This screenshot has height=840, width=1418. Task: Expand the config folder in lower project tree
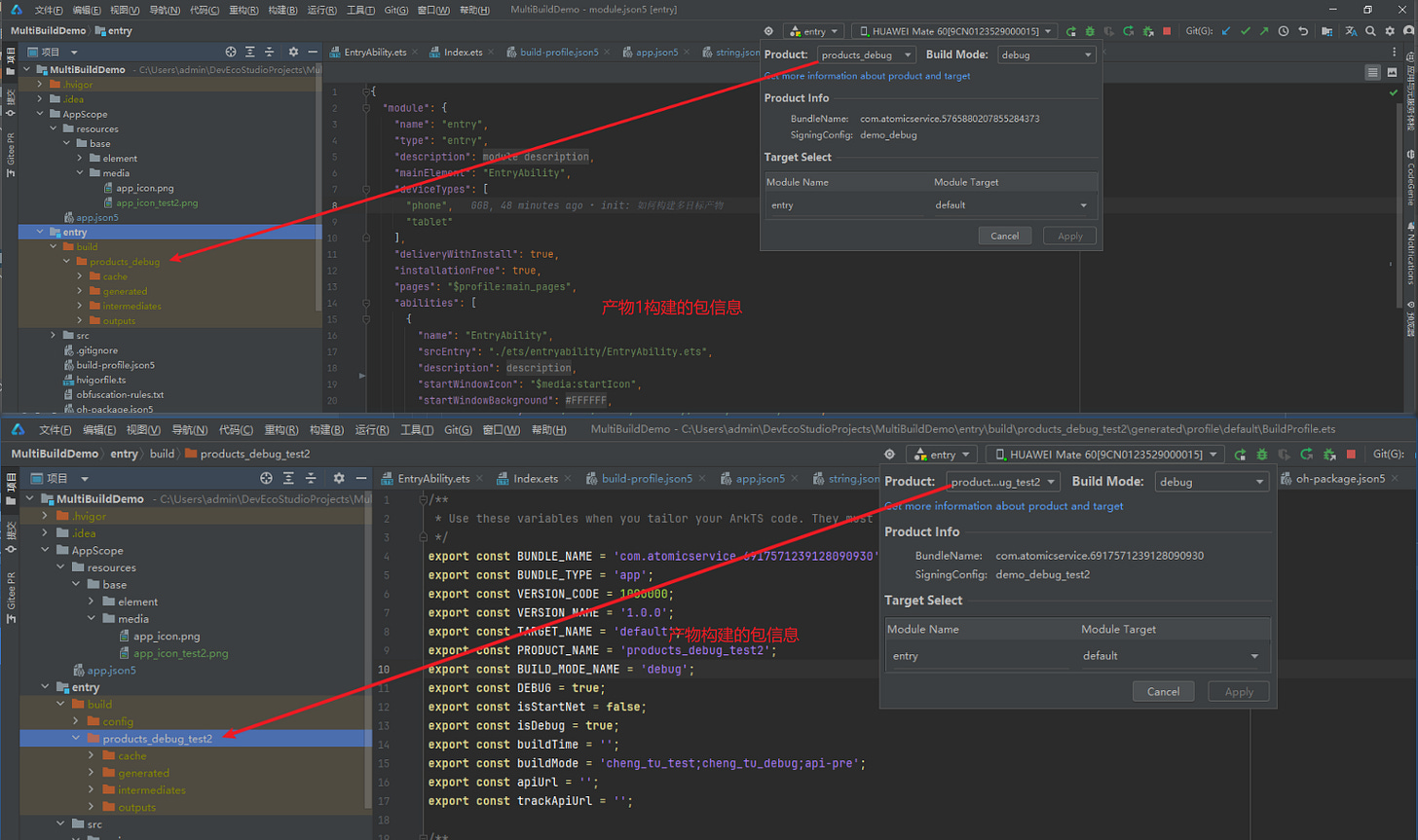[76, 721]
